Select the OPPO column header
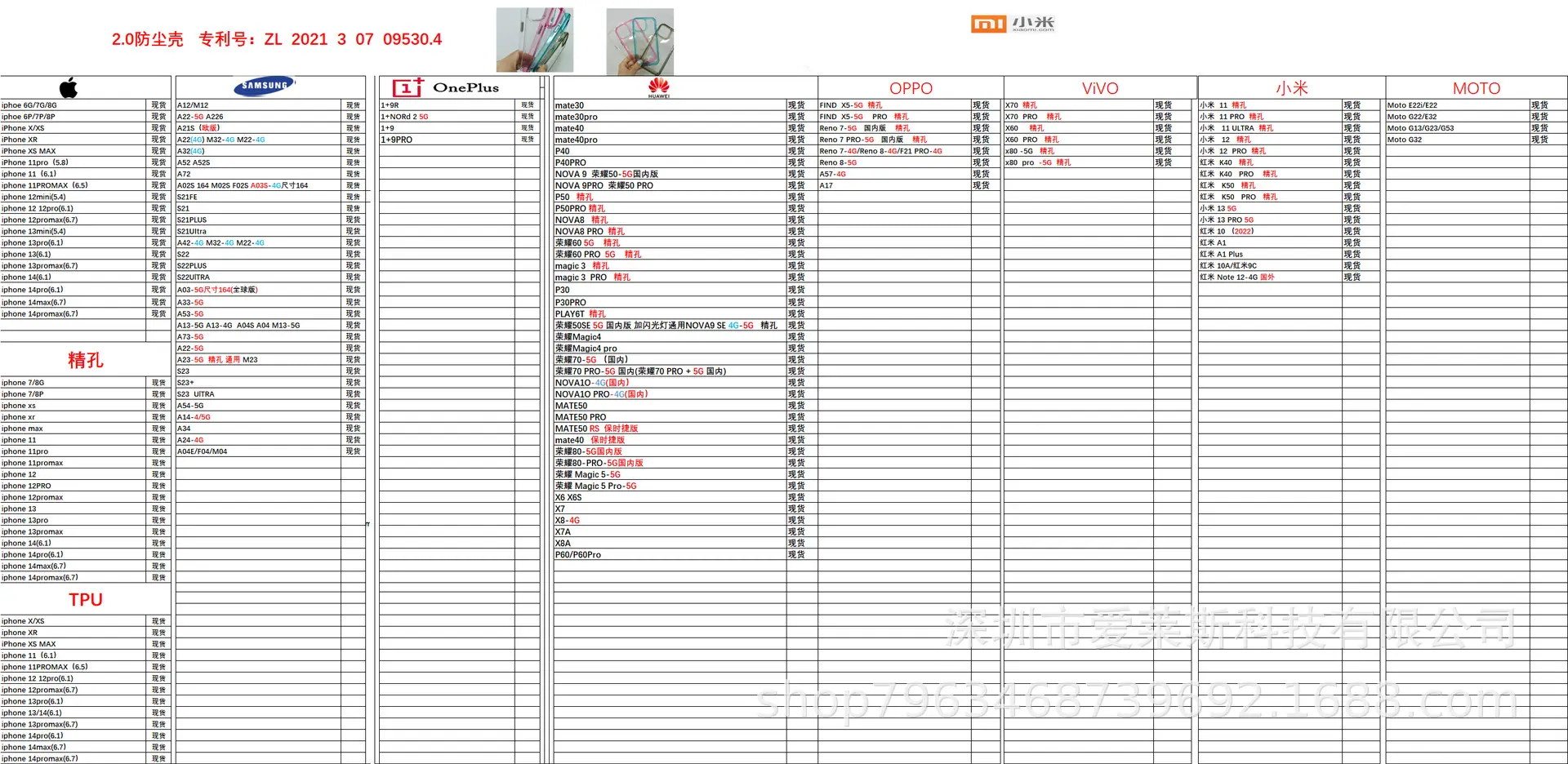 coord(911,88)
